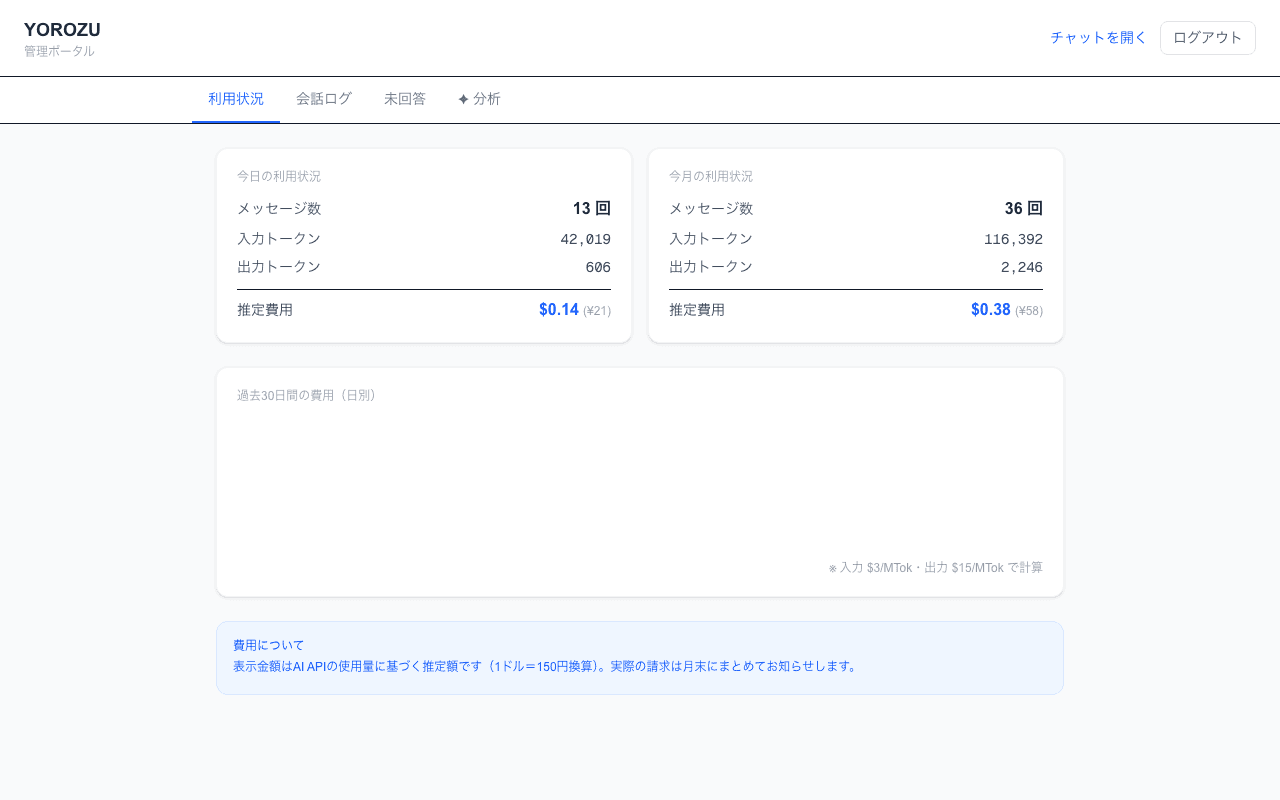
Task: Switch to the 会話ログ tab
Action: point(324,99)
